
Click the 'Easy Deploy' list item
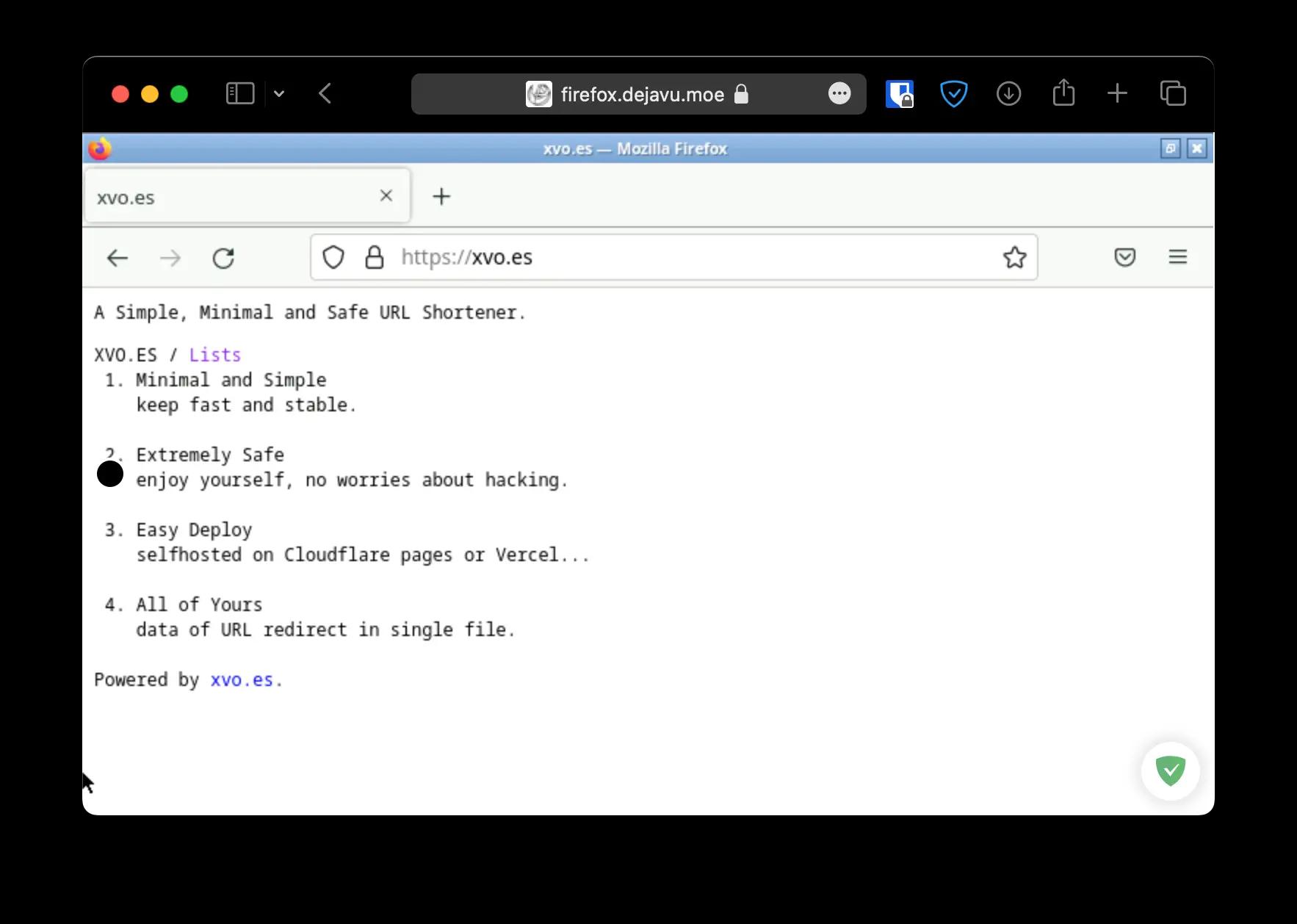[x=194, y=530]
